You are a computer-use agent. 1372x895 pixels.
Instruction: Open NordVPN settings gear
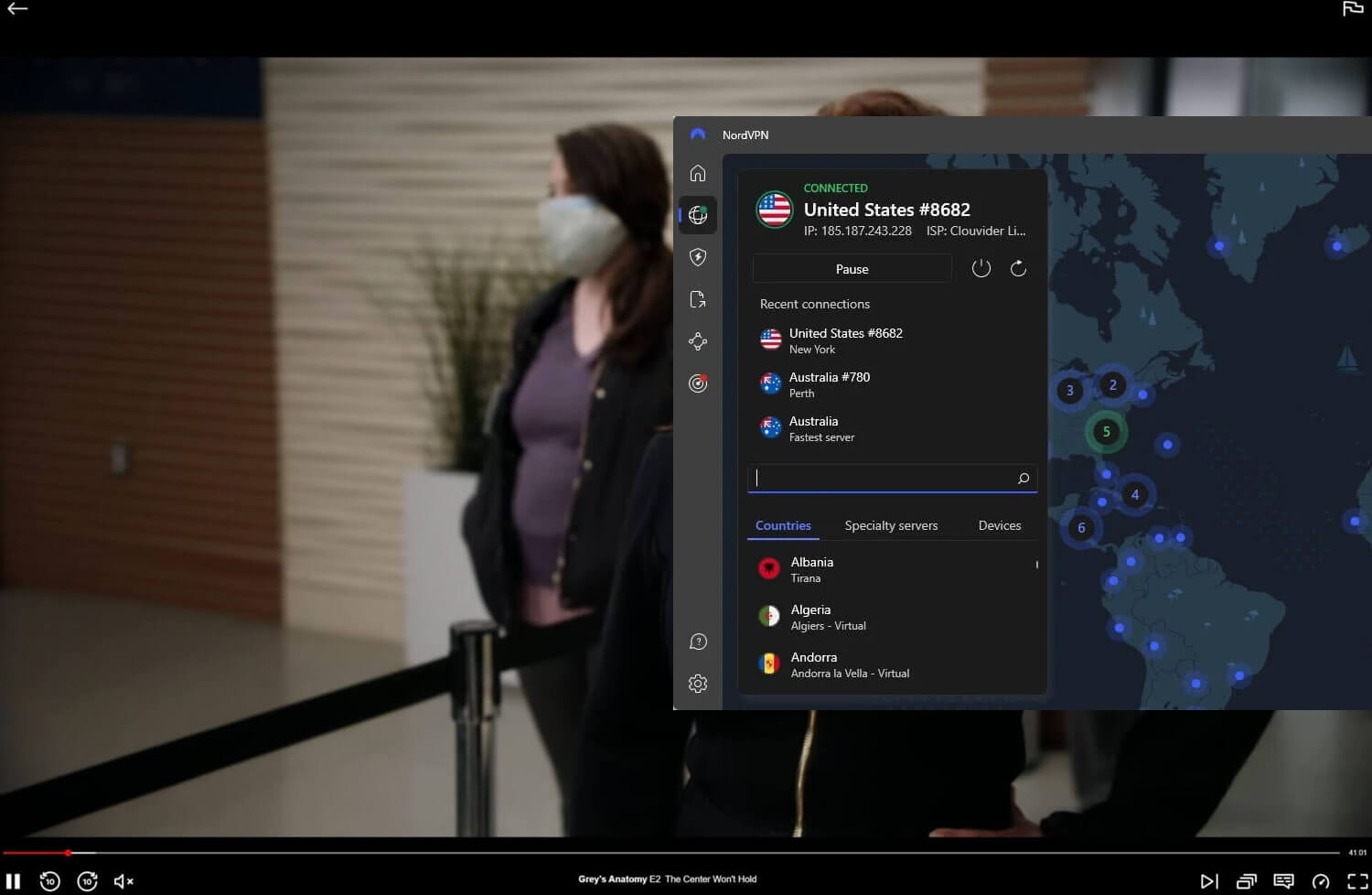point(698,684)
